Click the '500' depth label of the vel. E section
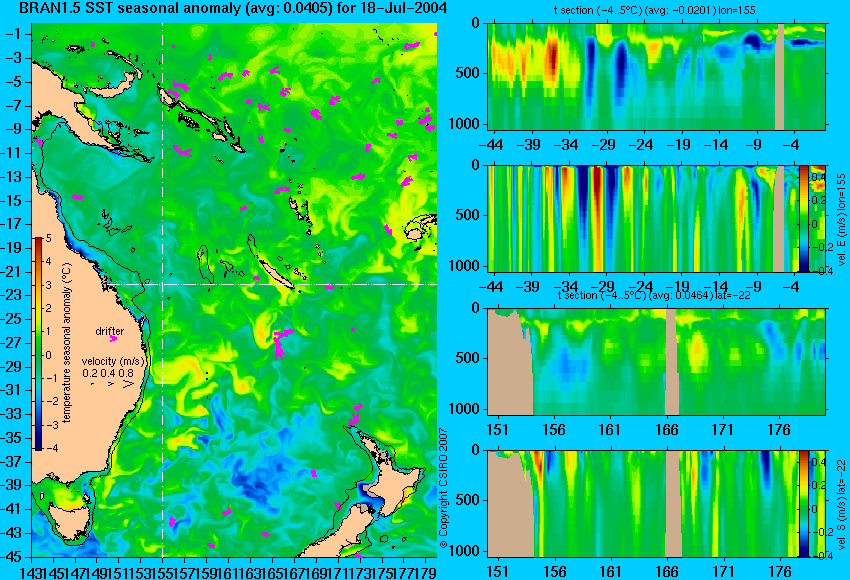The height and width of the screenshot is (580, 850). [x=468, y=215]
